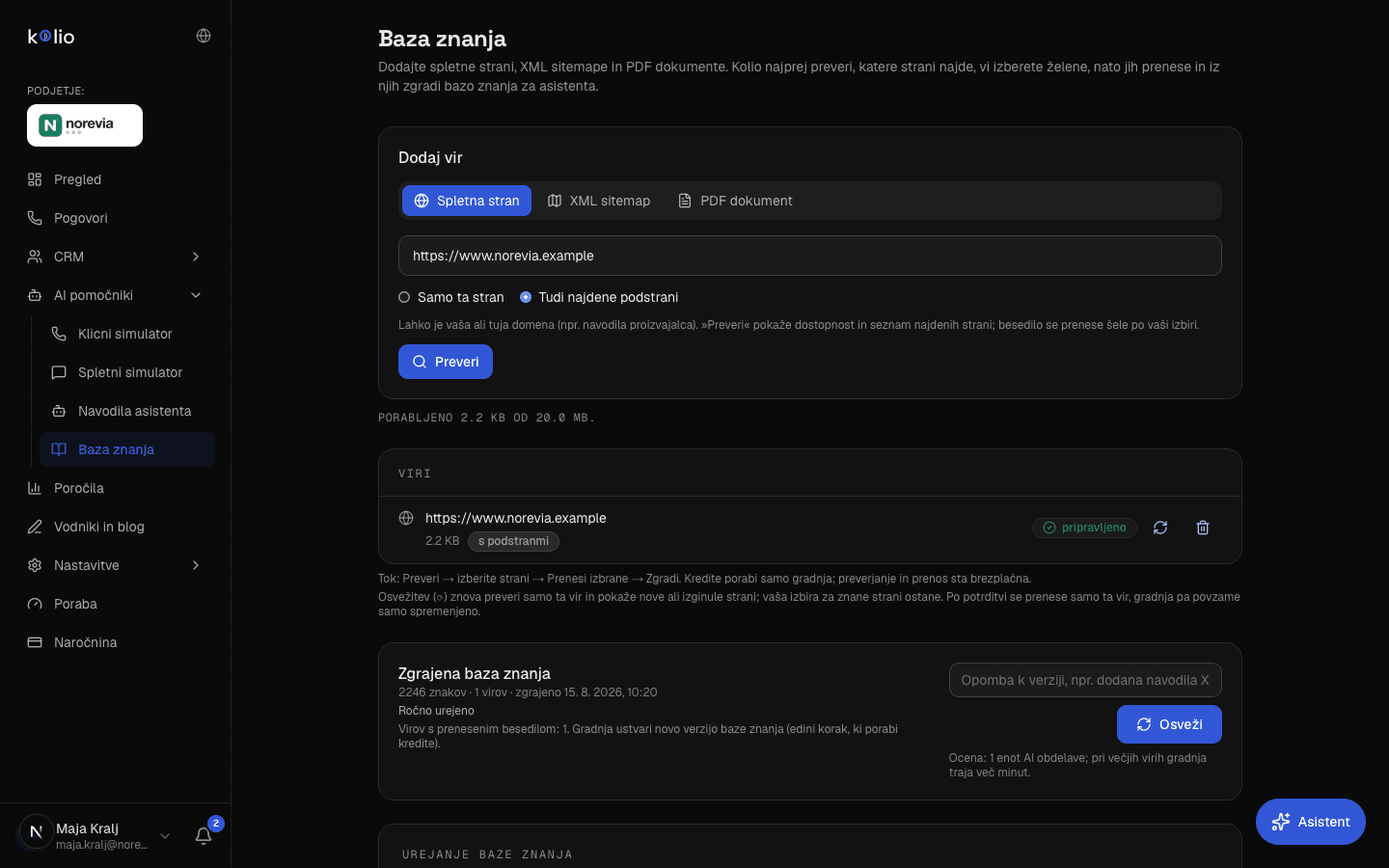Click the https://www.norevia.example source link in Viri
Viewport: 1389px width, 868px height.
click(x=516, y=518)
